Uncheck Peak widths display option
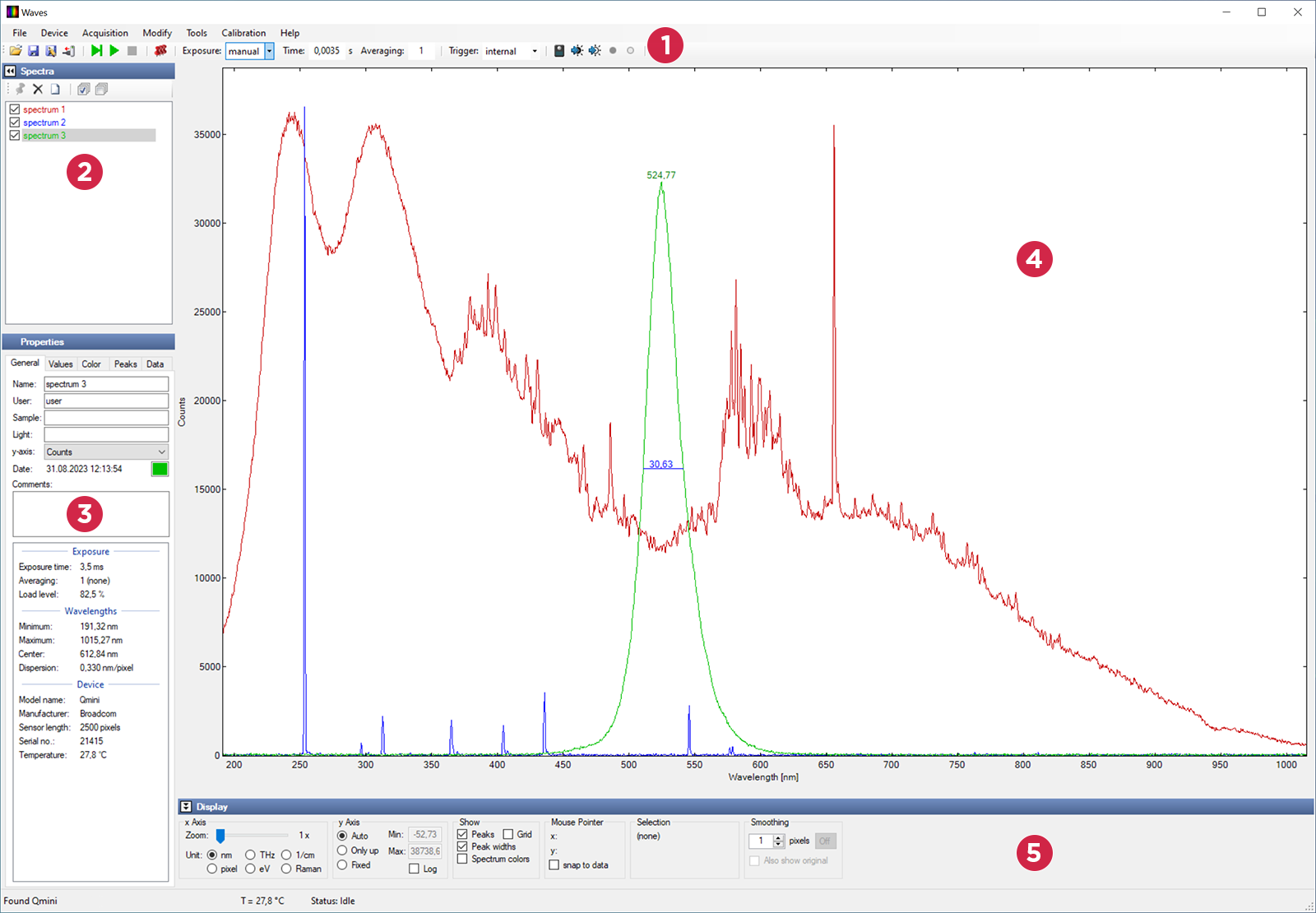The width and height of the screenshot is (1316, 913). tap(462, 846)
